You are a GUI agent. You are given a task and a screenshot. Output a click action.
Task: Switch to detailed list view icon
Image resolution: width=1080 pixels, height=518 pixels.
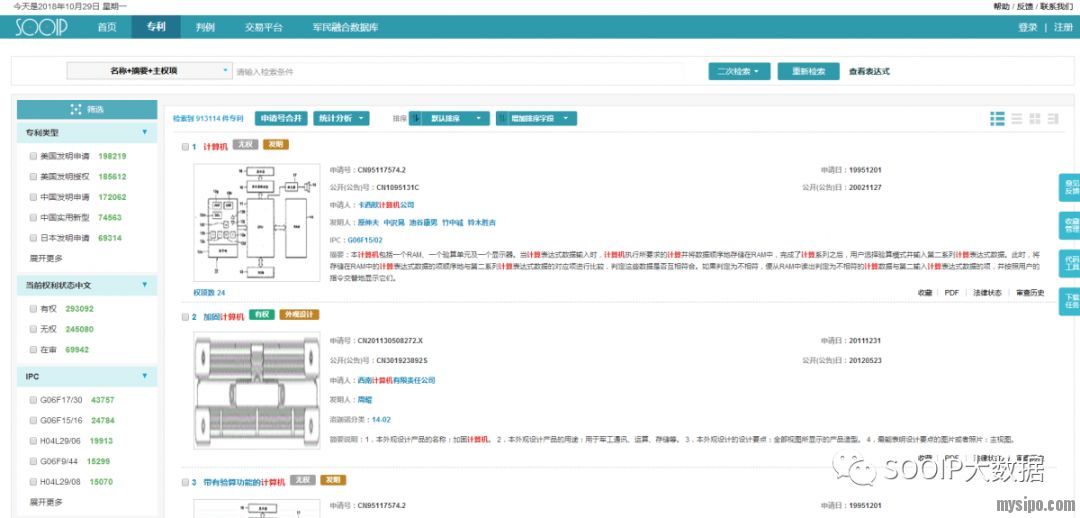pos(997,119)
